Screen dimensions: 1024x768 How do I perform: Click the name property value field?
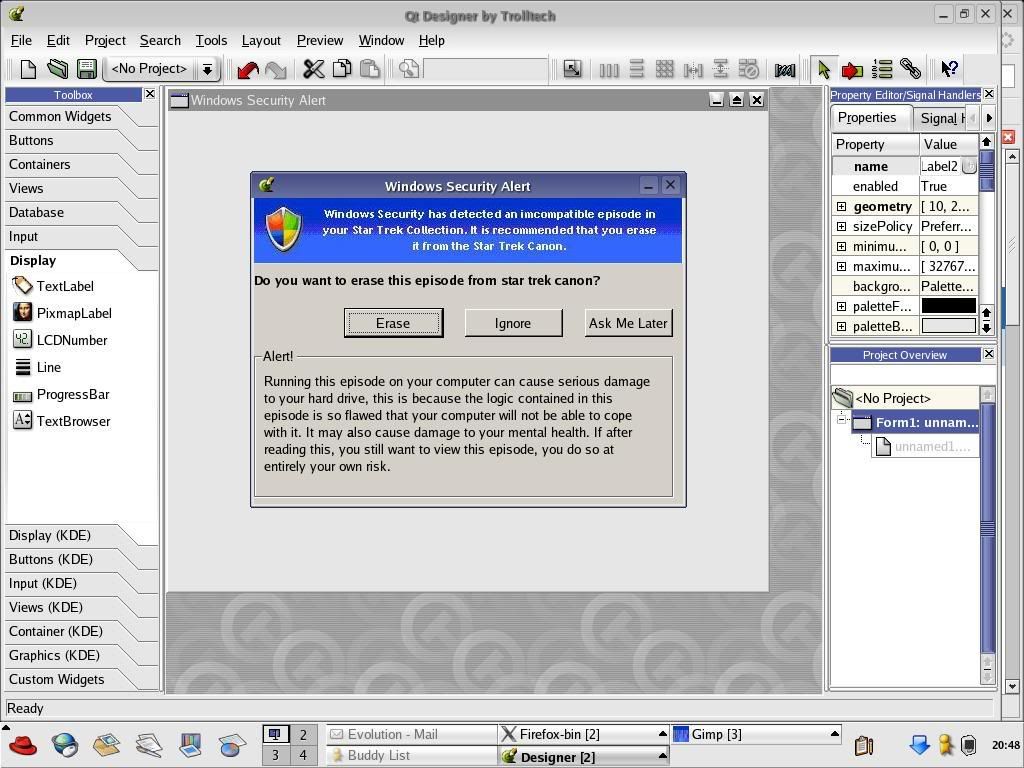tap(939, 167)
